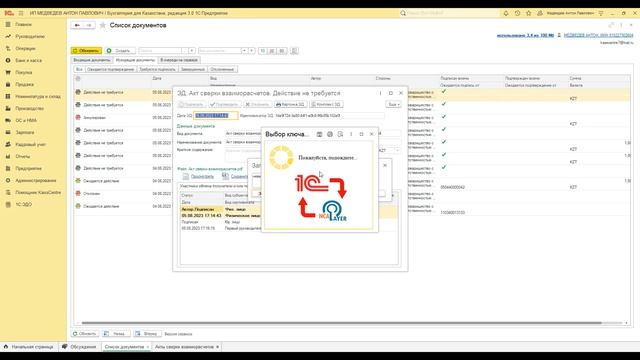Expand search field dropdown in list toolbar
Viewport: 640px width, 360px height.
191,51
